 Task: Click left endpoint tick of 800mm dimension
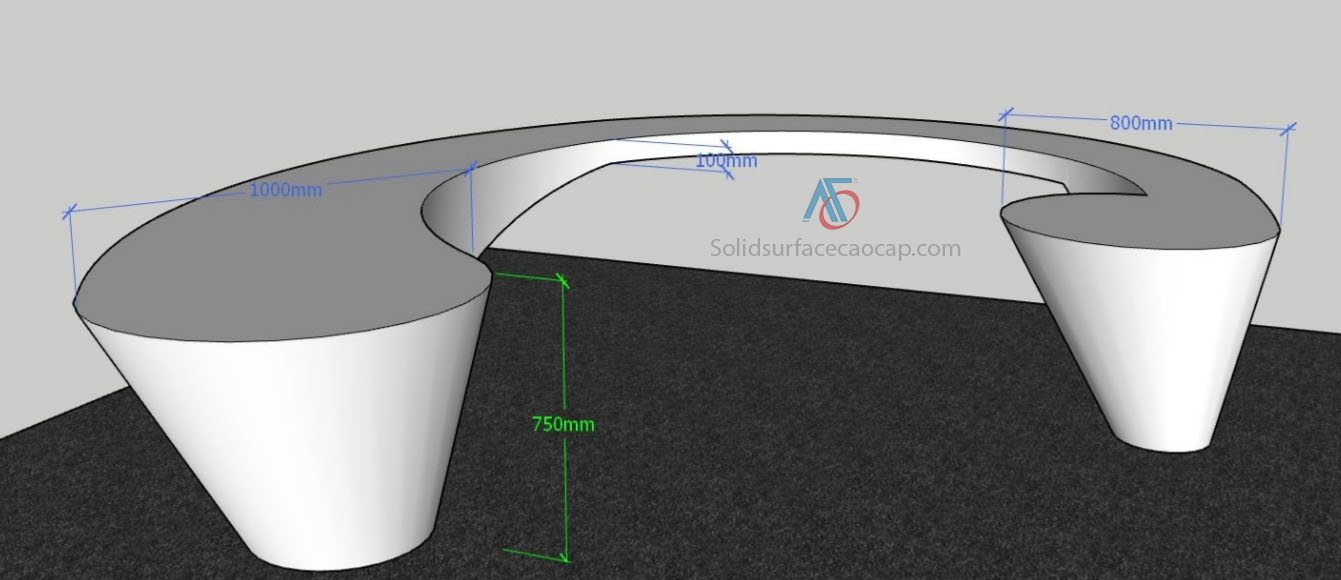[x=1006, y=115]
